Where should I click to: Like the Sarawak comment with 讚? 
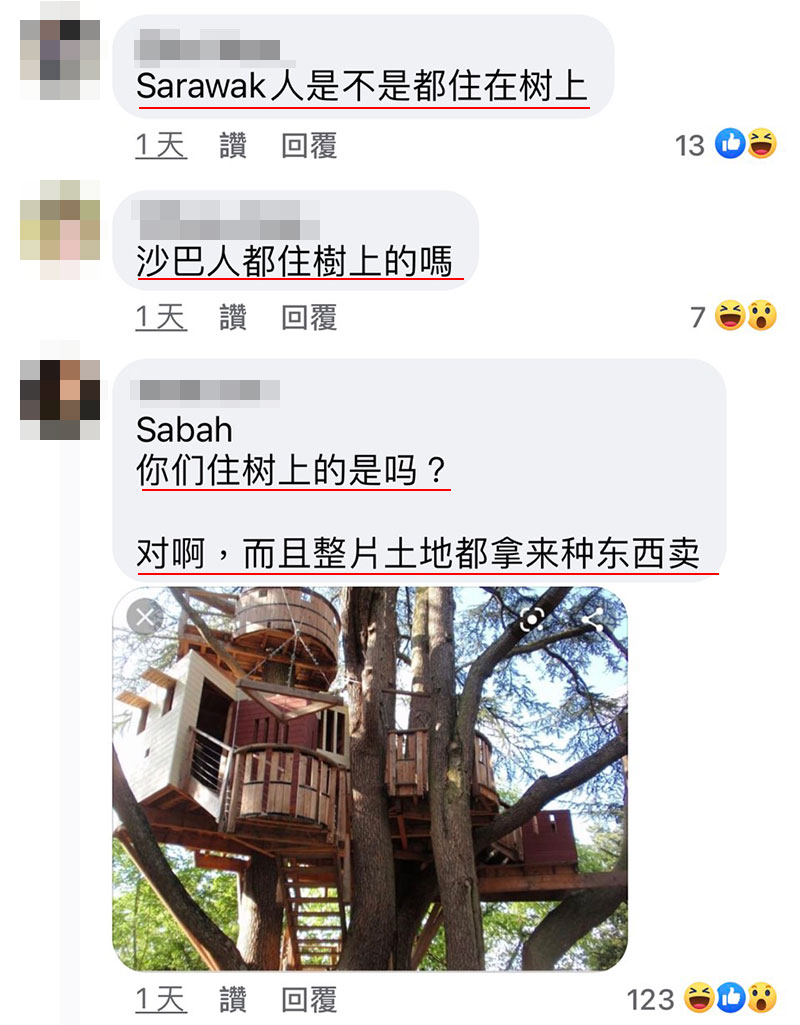(x=233, y=145)
